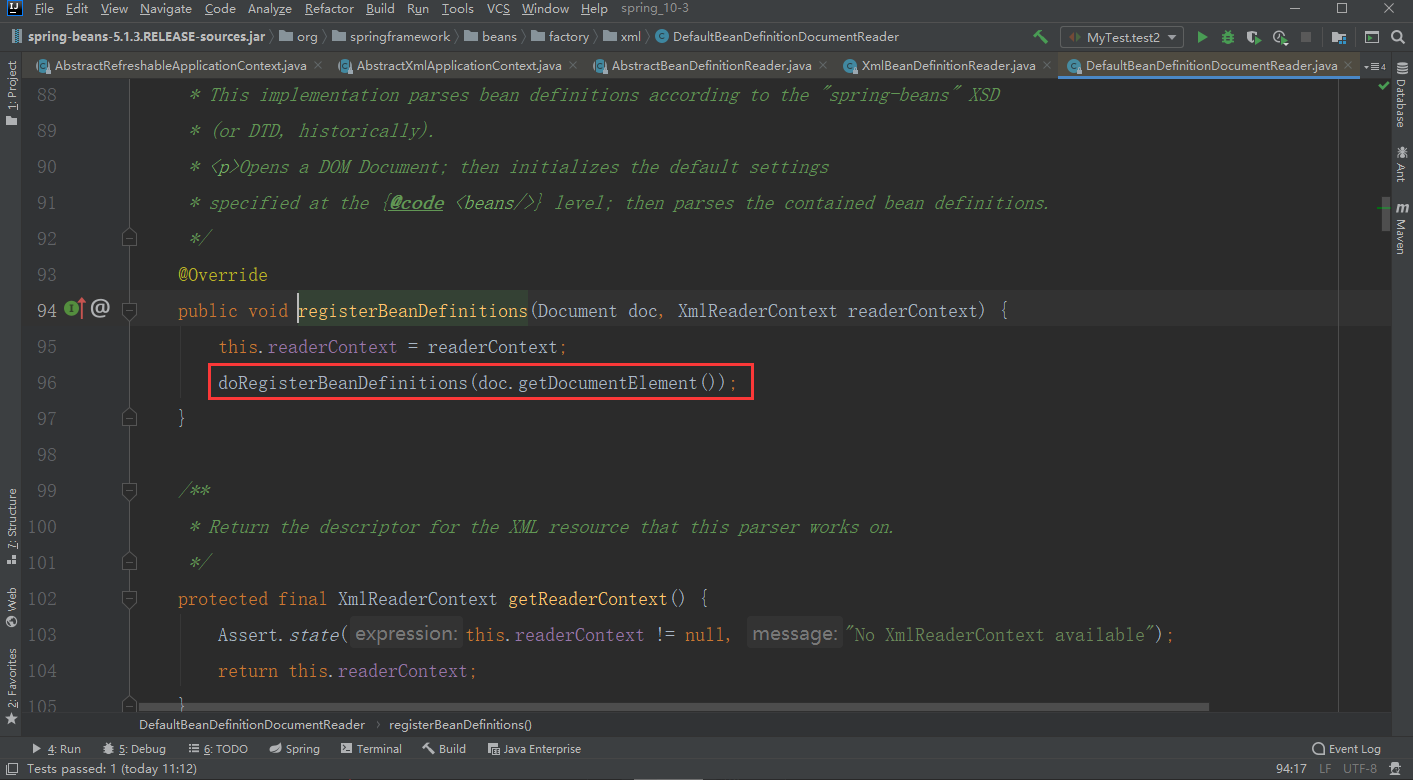Show the hidden editor tabs list dropdown
Screen dimensions: 1413x780
pos(1376,66)
